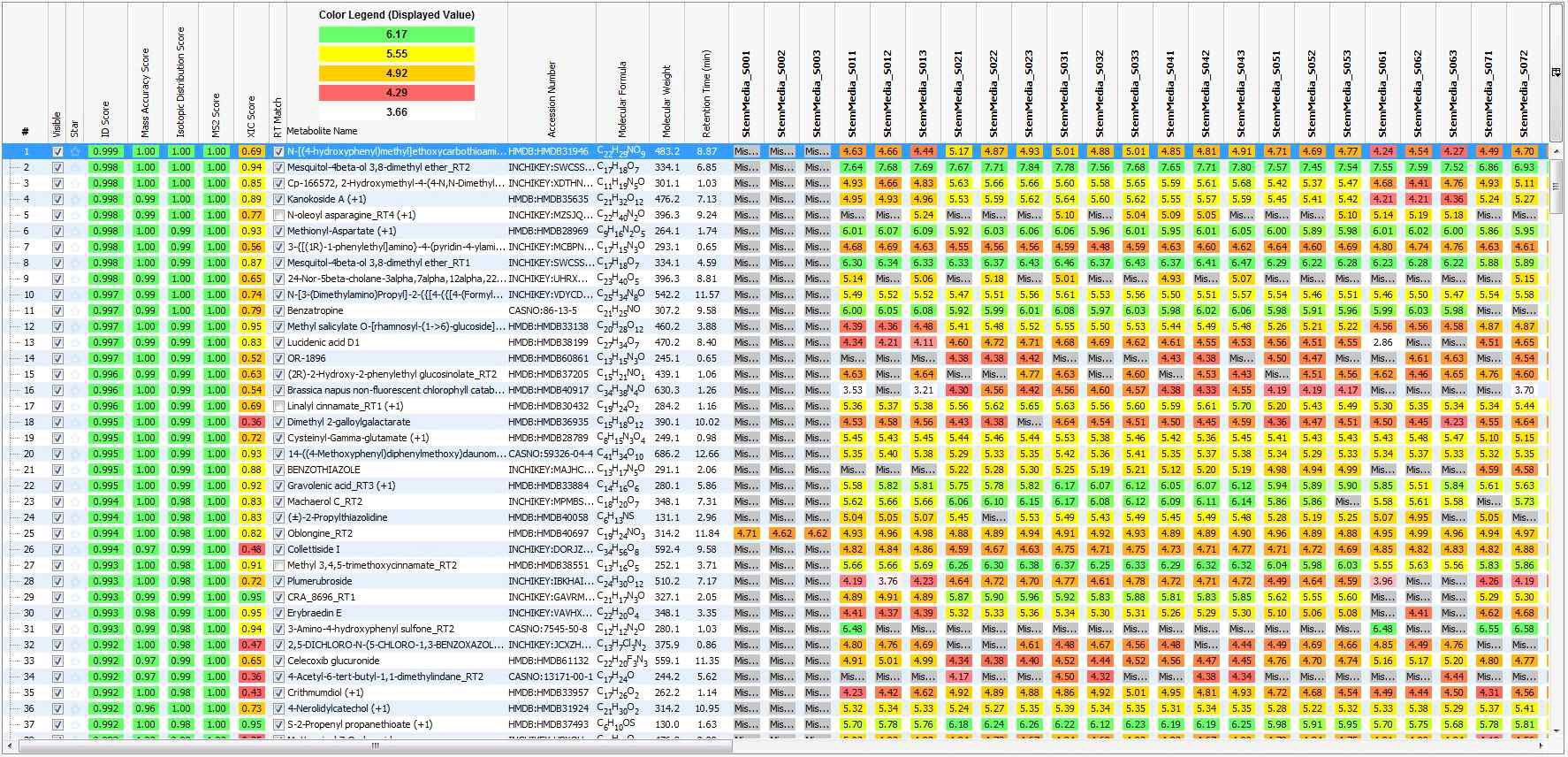Screen dimensions: 1568x757
Task: Star the OR-1896 row
Action: [x=75, y=358]
